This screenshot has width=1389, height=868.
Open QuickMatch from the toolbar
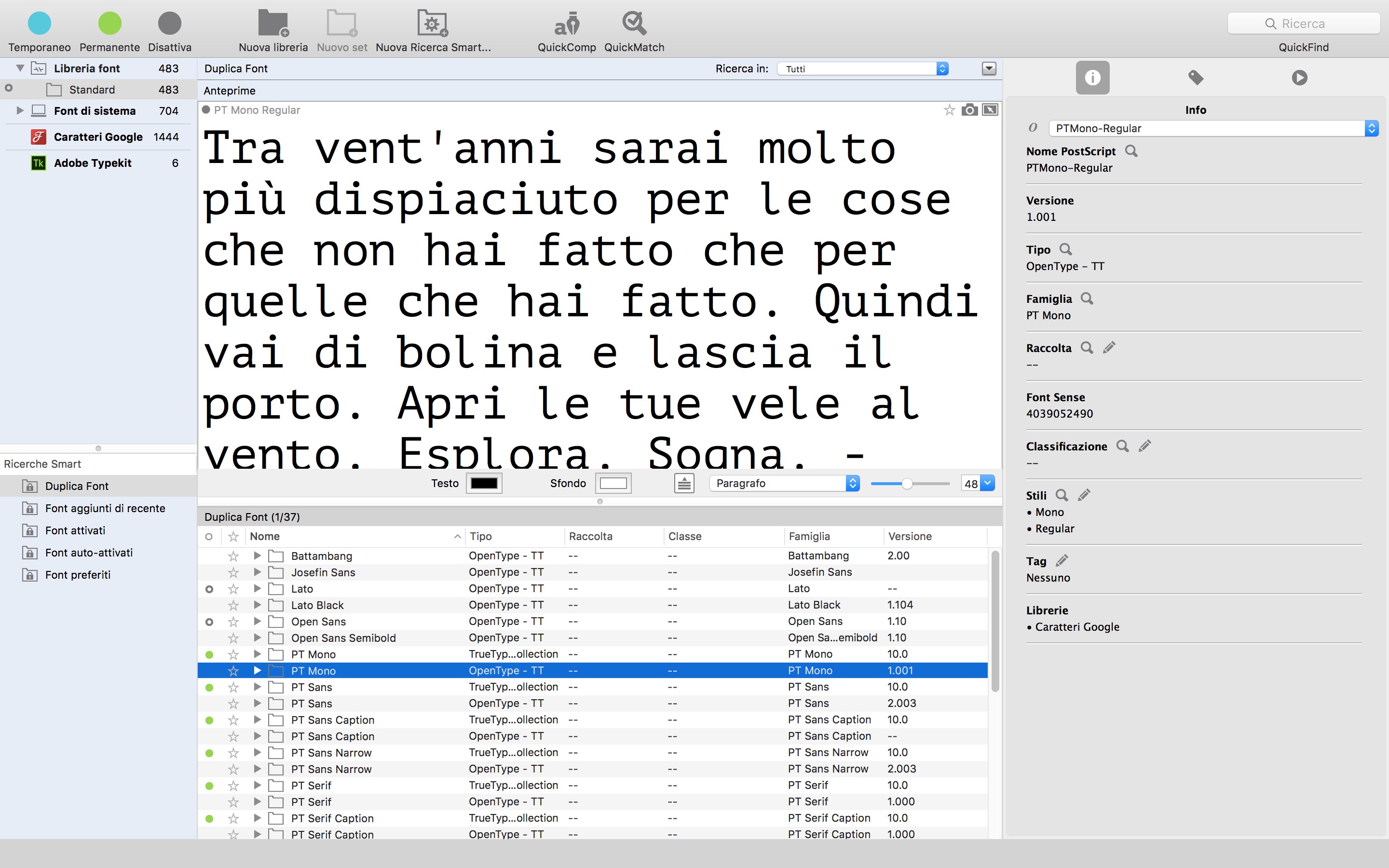click(x=634, y=24)
